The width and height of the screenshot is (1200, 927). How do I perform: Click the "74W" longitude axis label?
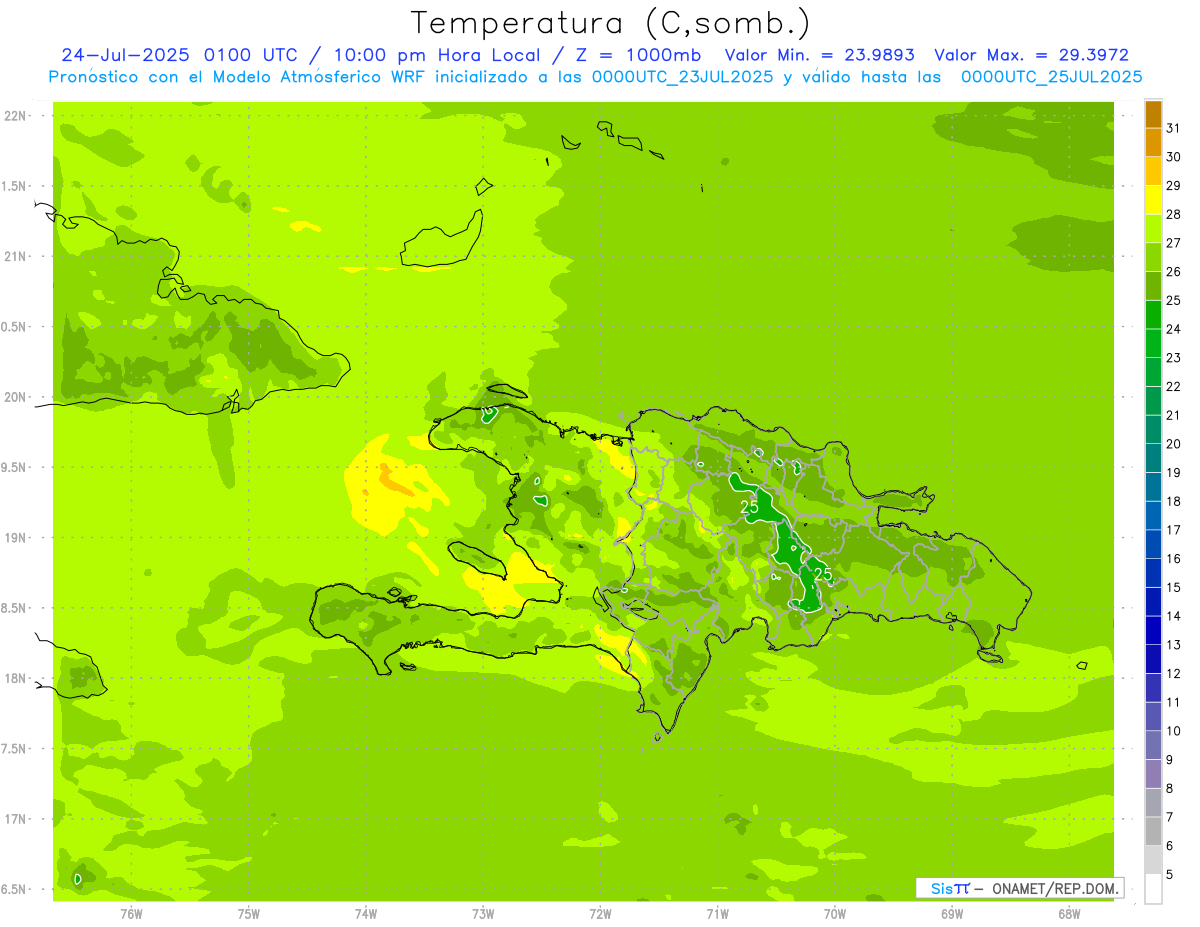click(366, 913)
